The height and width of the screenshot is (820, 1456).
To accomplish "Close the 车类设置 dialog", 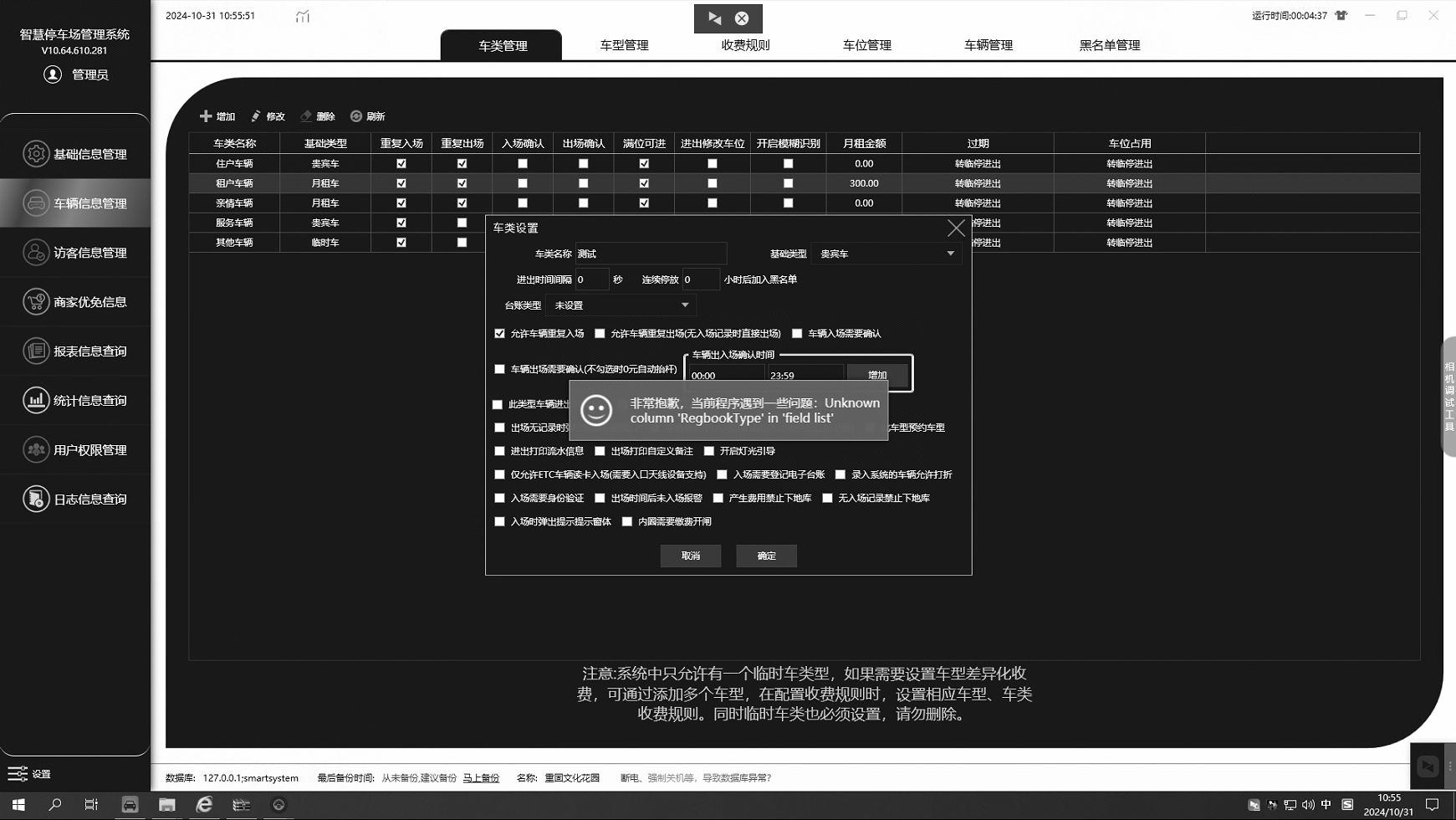I will click(x=956, y=228).
